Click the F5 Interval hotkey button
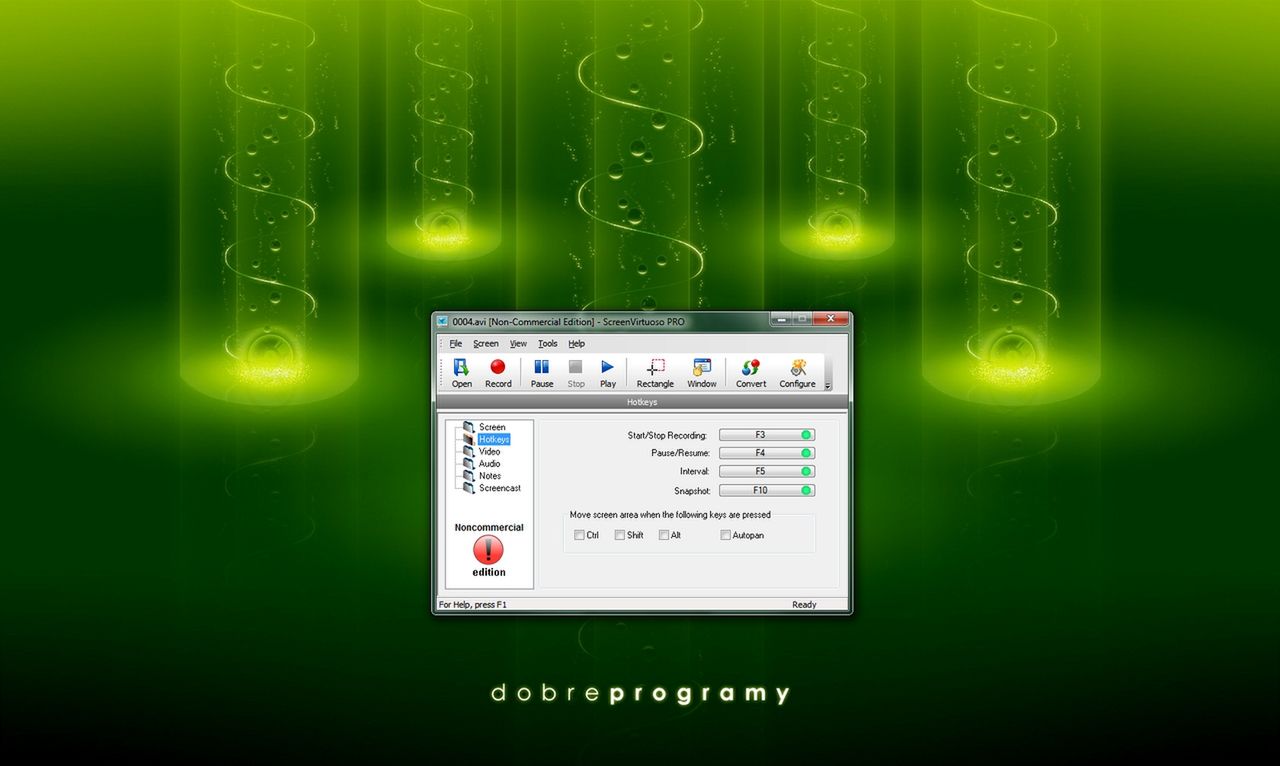The height and width of the screenshot is (766, 1280). pos(767,471)
